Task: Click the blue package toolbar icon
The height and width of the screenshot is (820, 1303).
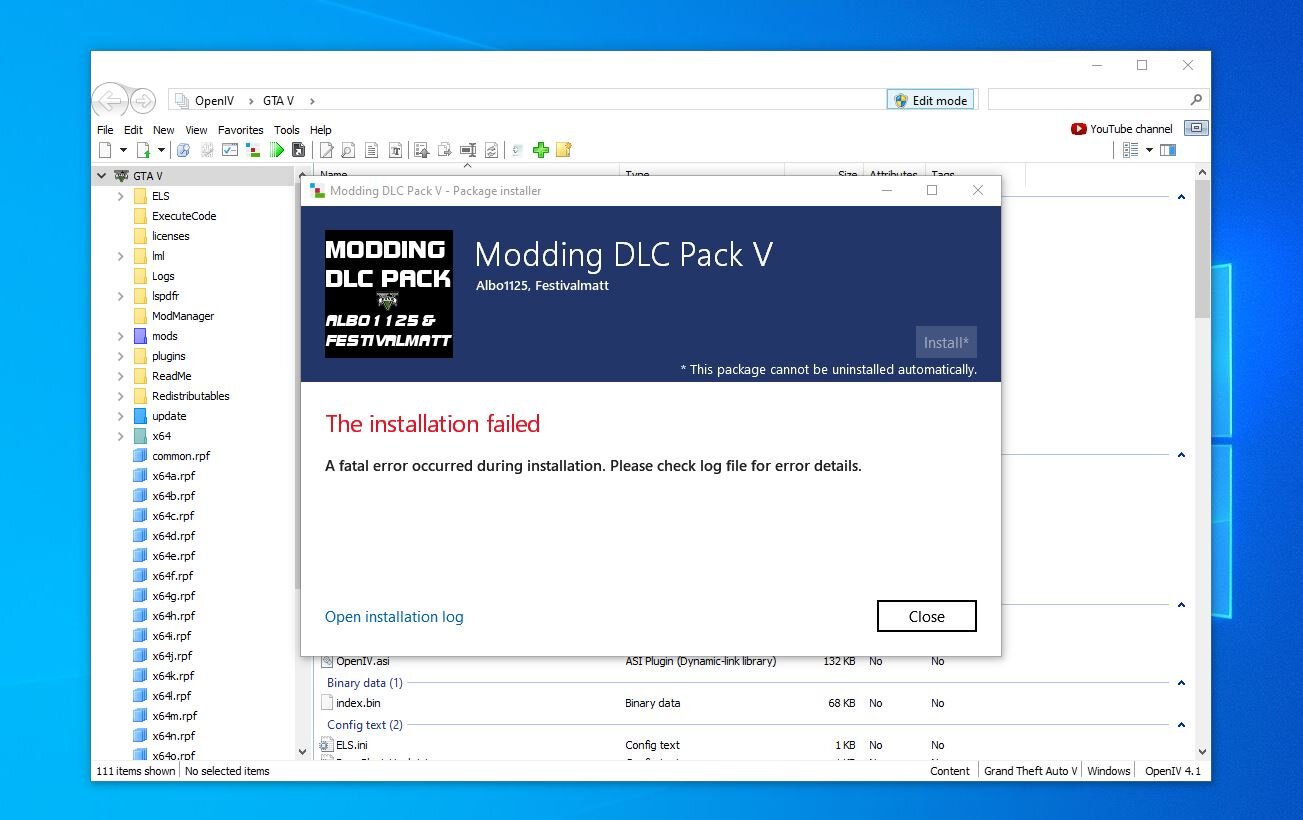Action: point(183,150)
